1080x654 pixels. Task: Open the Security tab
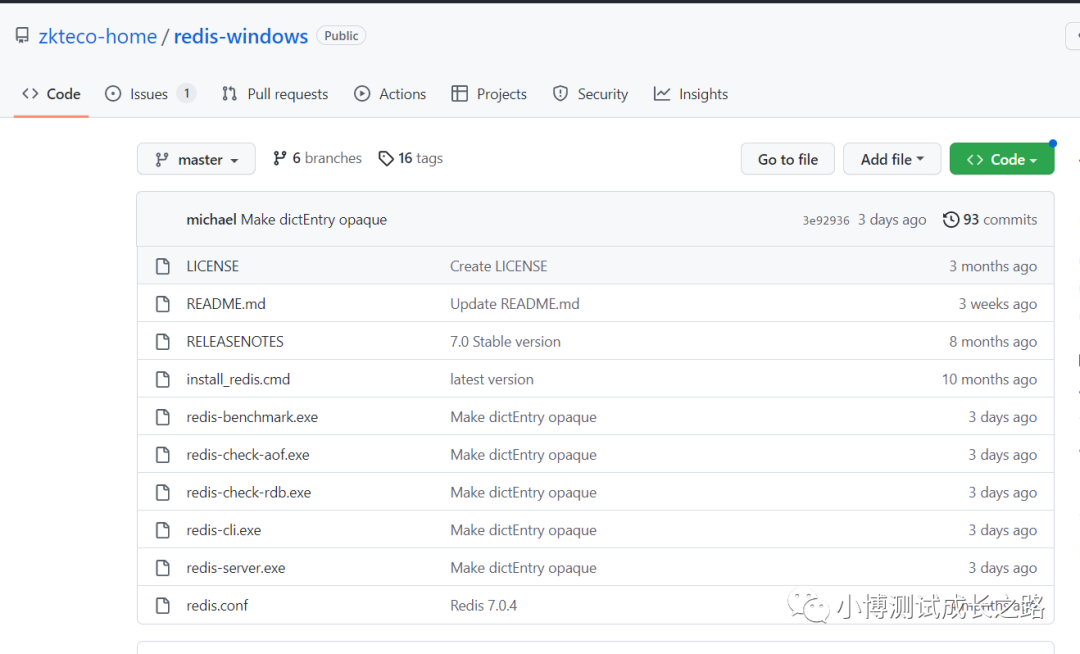[590, 94]
